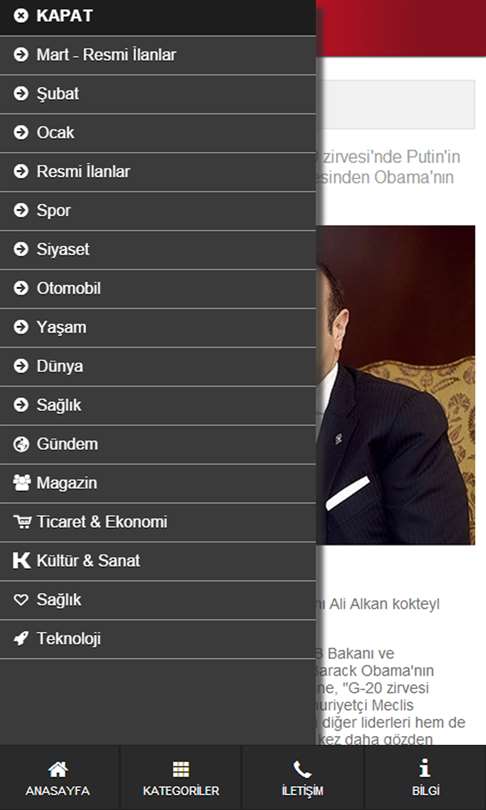Open the KATEGORİLER grid icon
Screen dimensions: 486x810
coord(181,770)
